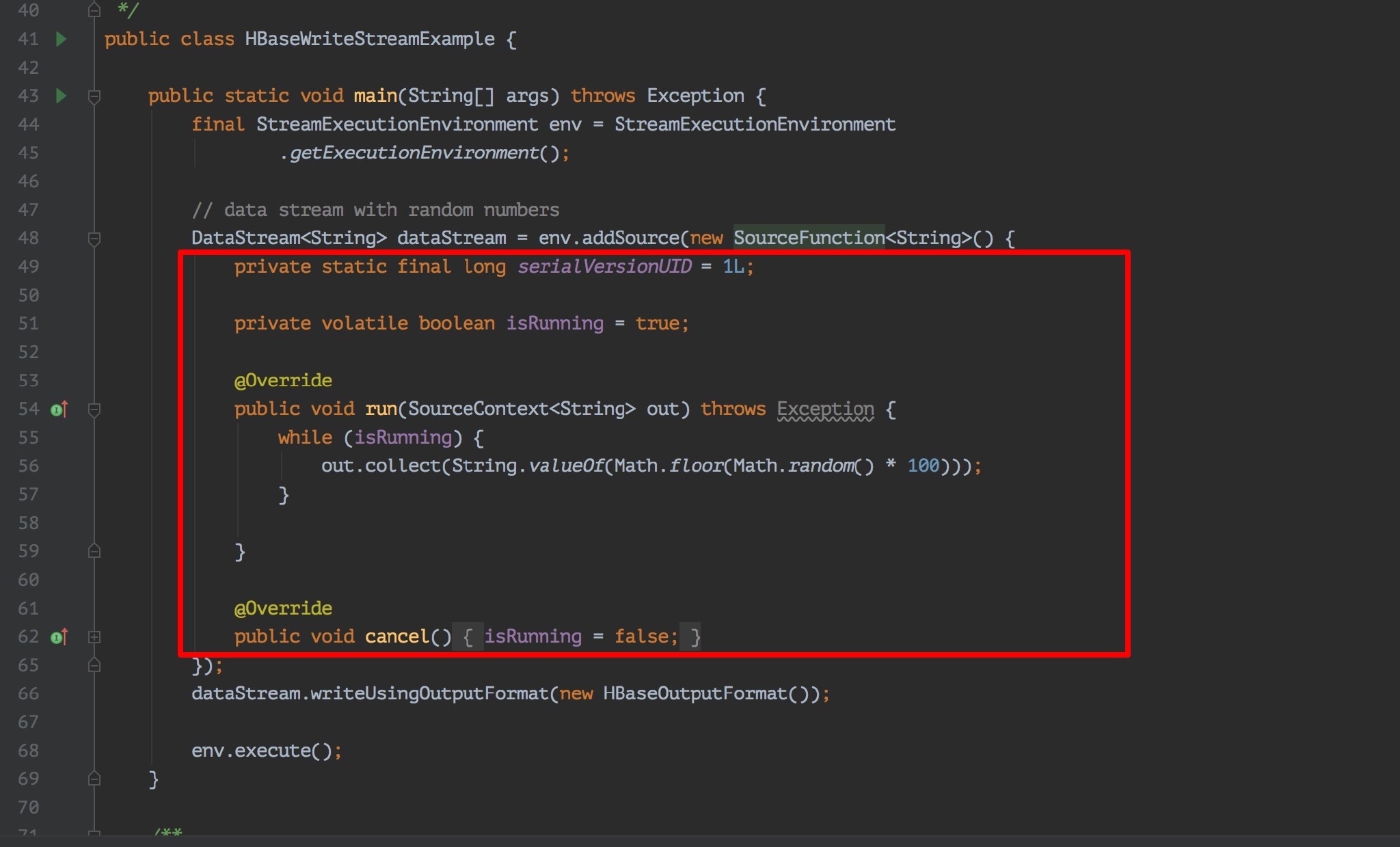Click the run method name
Image resolution: width=1400 pixels, height=847 pixels.
point(381,409)
